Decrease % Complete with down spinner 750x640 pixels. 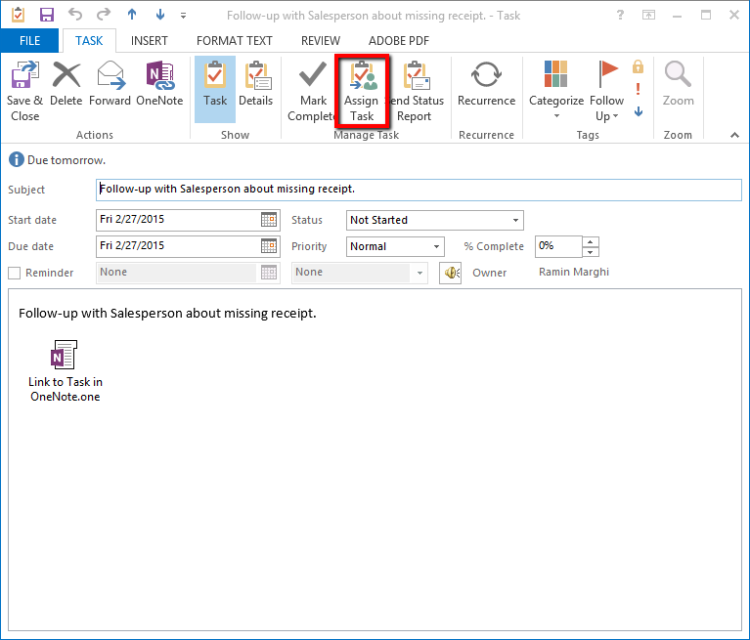pos(591,252)
